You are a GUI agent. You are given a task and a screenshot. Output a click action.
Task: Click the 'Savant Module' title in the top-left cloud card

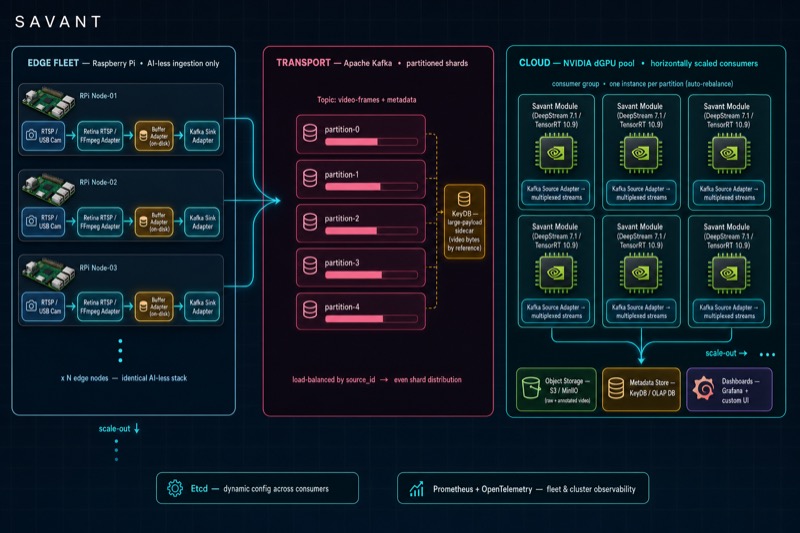555,106
